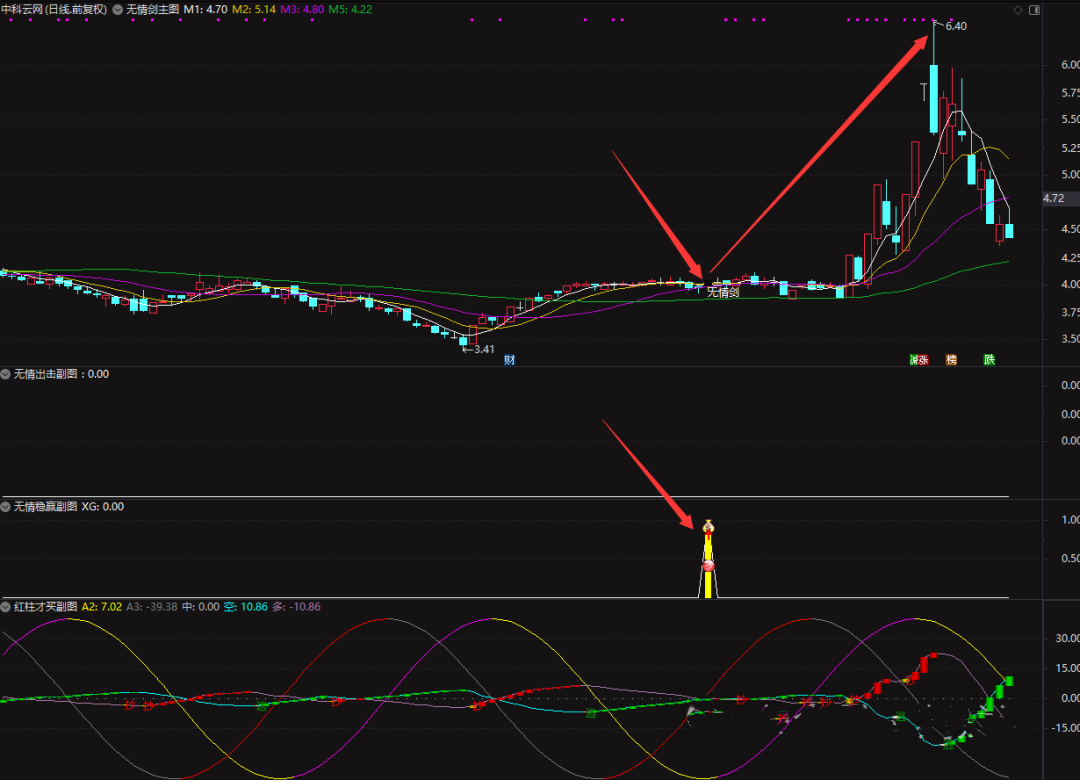Open the 无情剑主图 indicator dropdown arrow
This screenshot has width=1080, height=780.
pyautogui.click(x=119, y=9)
